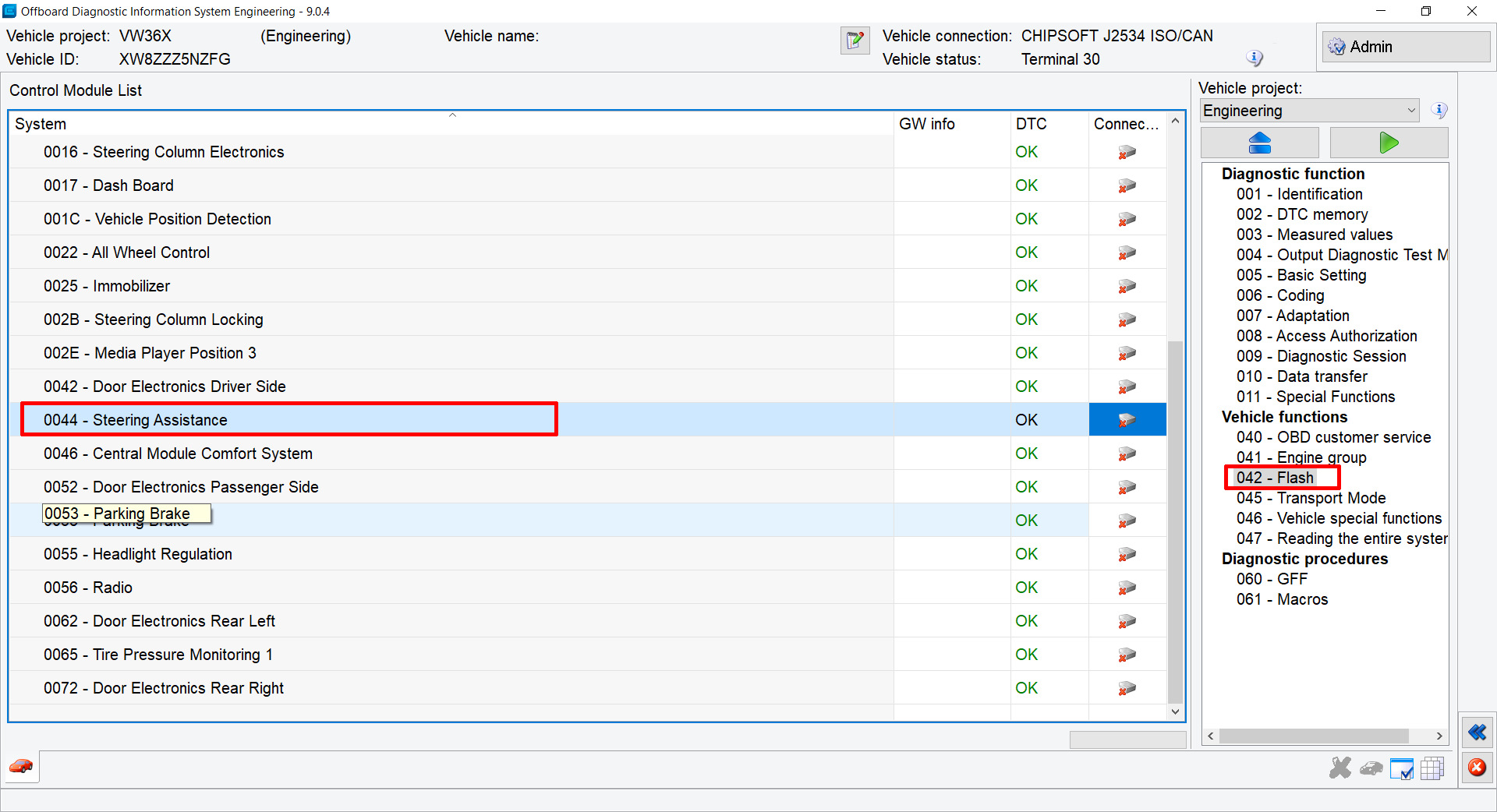Select 001 - Identification function
Image resolution: width=1497 pixels, height=812 pixels.
[x=1299, y=194]
